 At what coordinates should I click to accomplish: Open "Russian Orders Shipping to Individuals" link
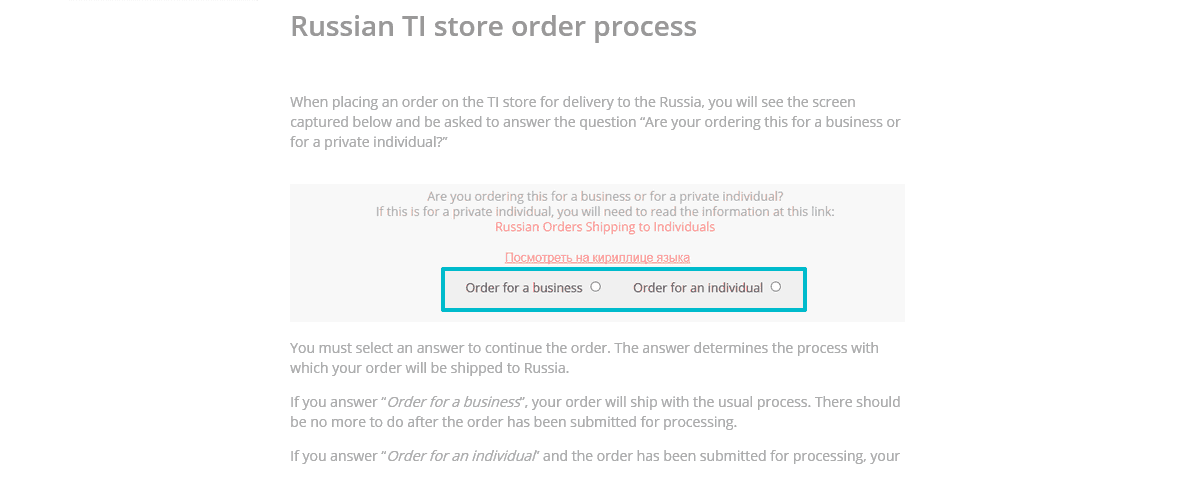coord(605,227)
